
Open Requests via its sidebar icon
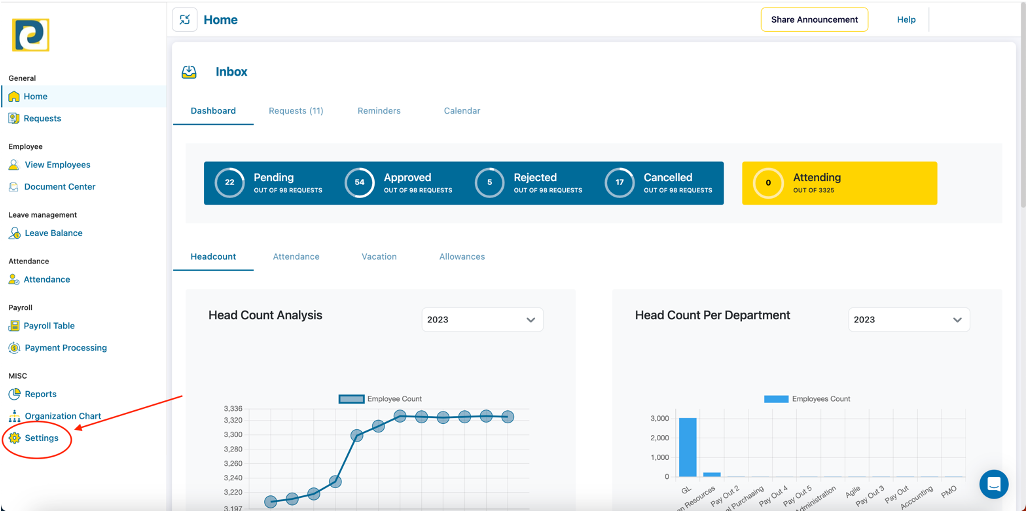coord(14,119)
